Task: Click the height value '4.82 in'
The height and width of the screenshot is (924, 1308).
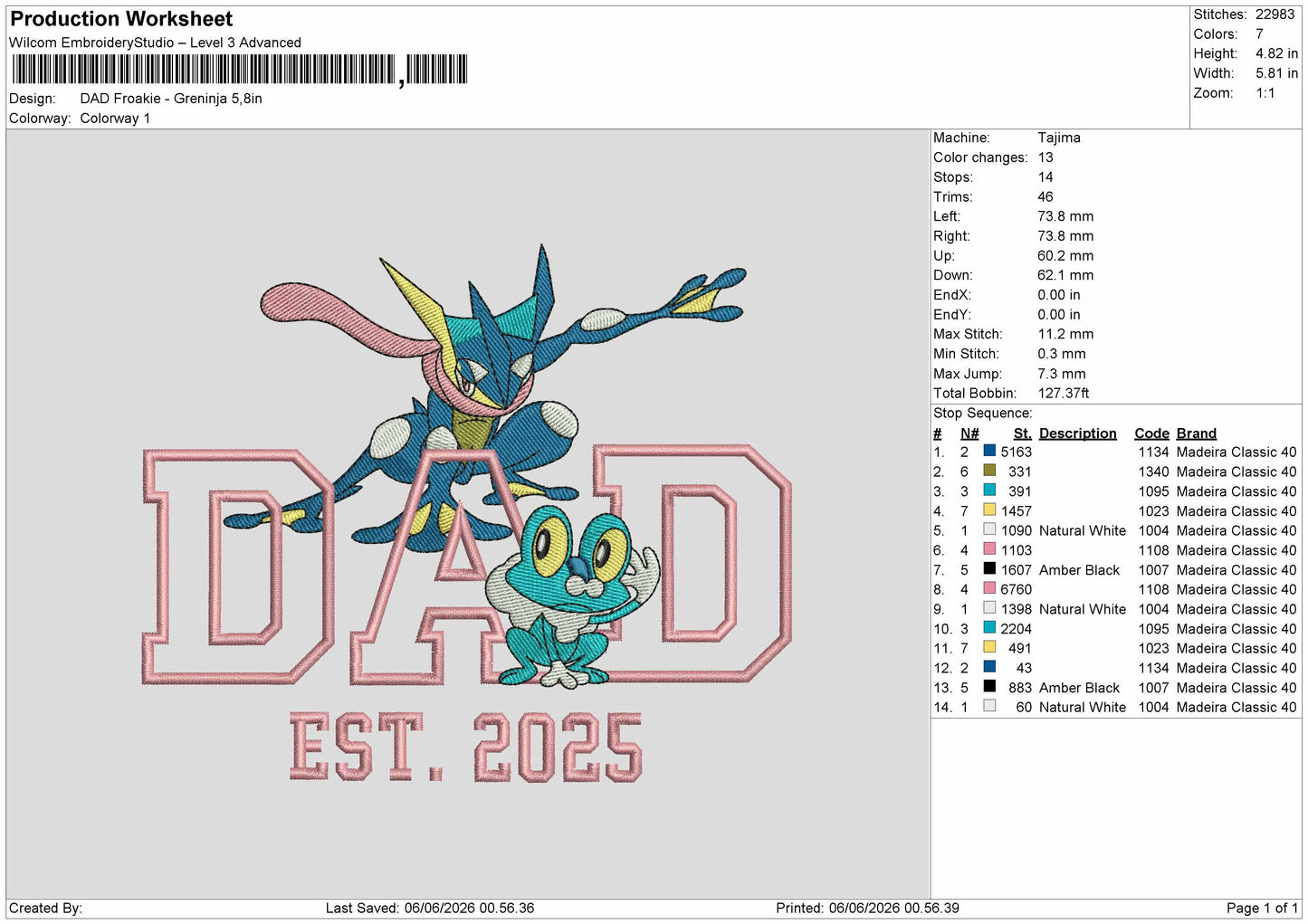Action: [x=1276, y=53]
